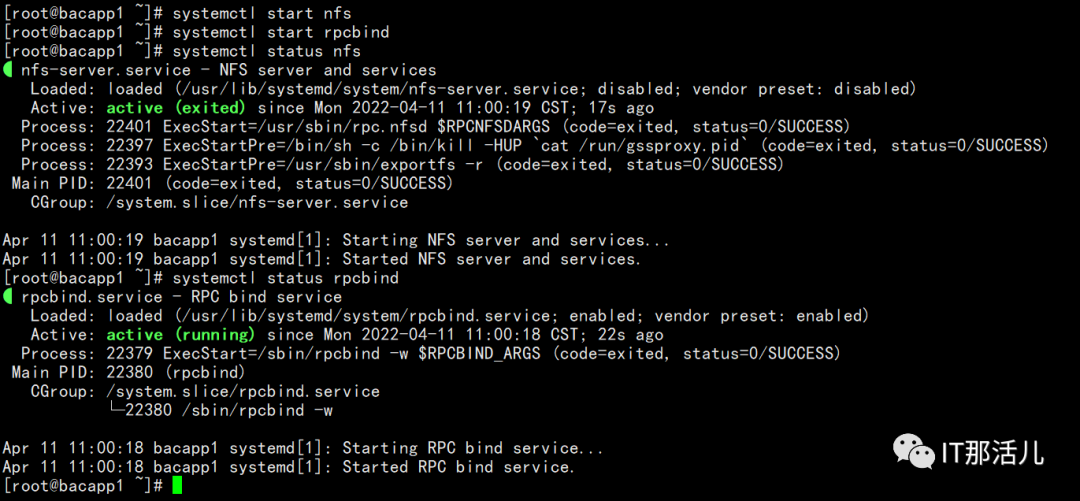The image size is (1080, 501).
Task: Click the "Main PID: 22401" line
Action: coord(232,184)
